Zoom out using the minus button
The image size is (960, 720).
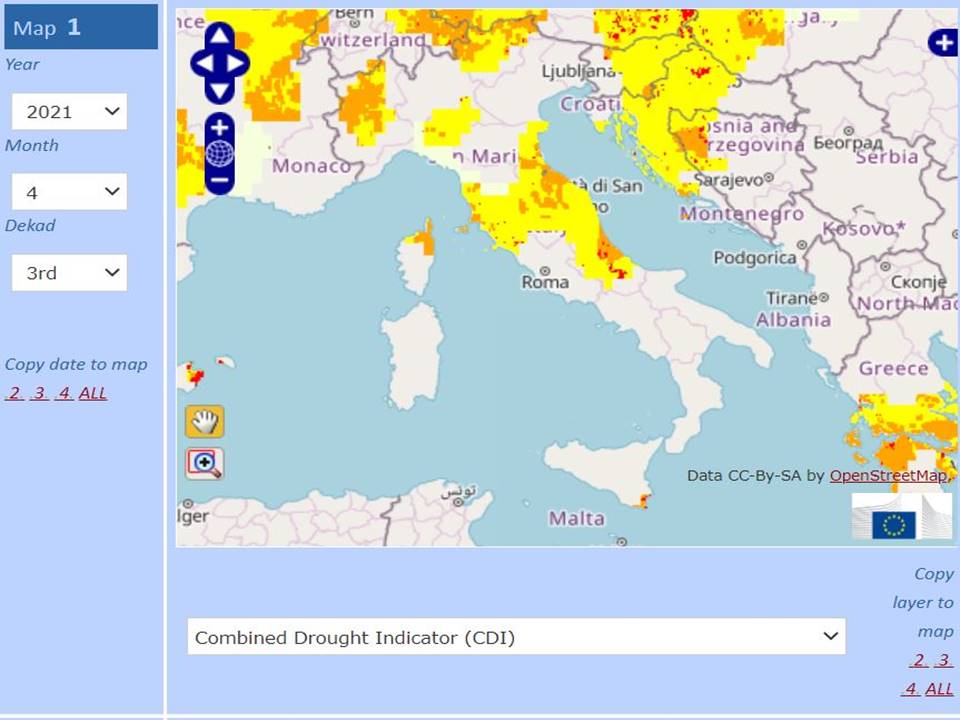pos(220,180)
